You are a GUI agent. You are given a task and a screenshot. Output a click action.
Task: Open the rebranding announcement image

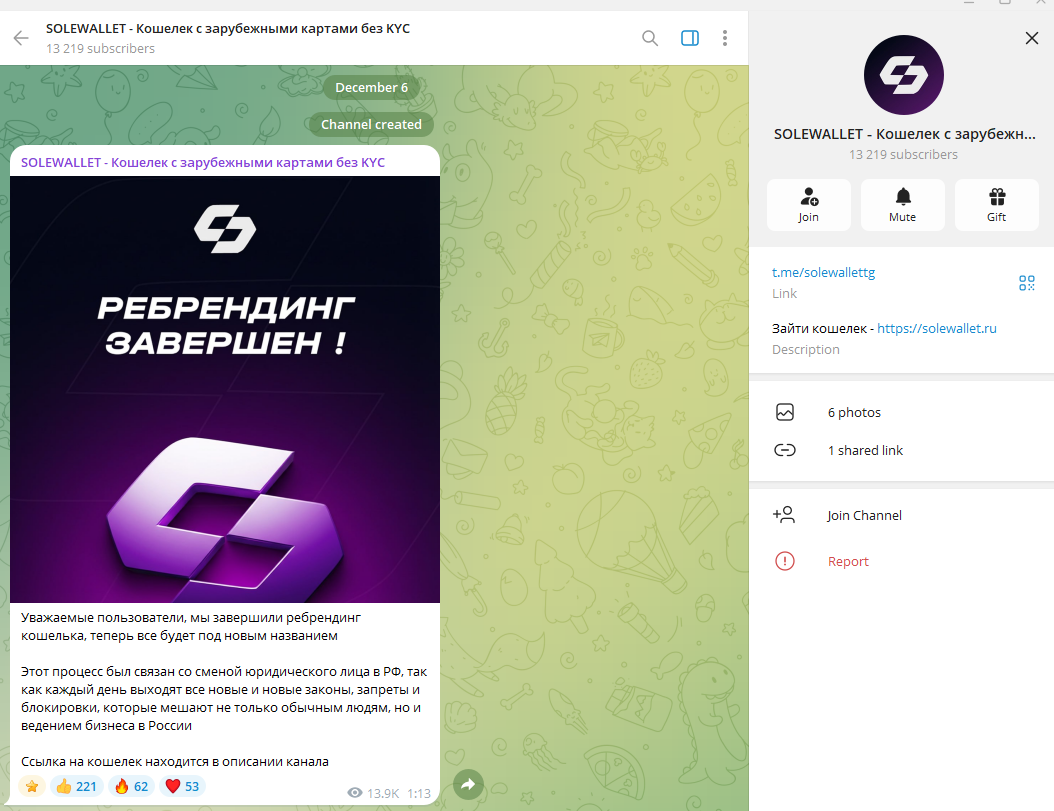pos(225,389)
